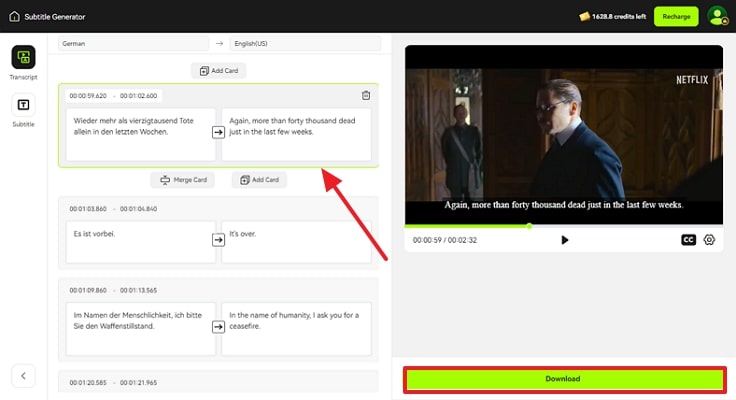This screenshot has width=736, height=400.
Task: Edit German text 'Es ist vorbei.'
Action: (x=141, y=242)
